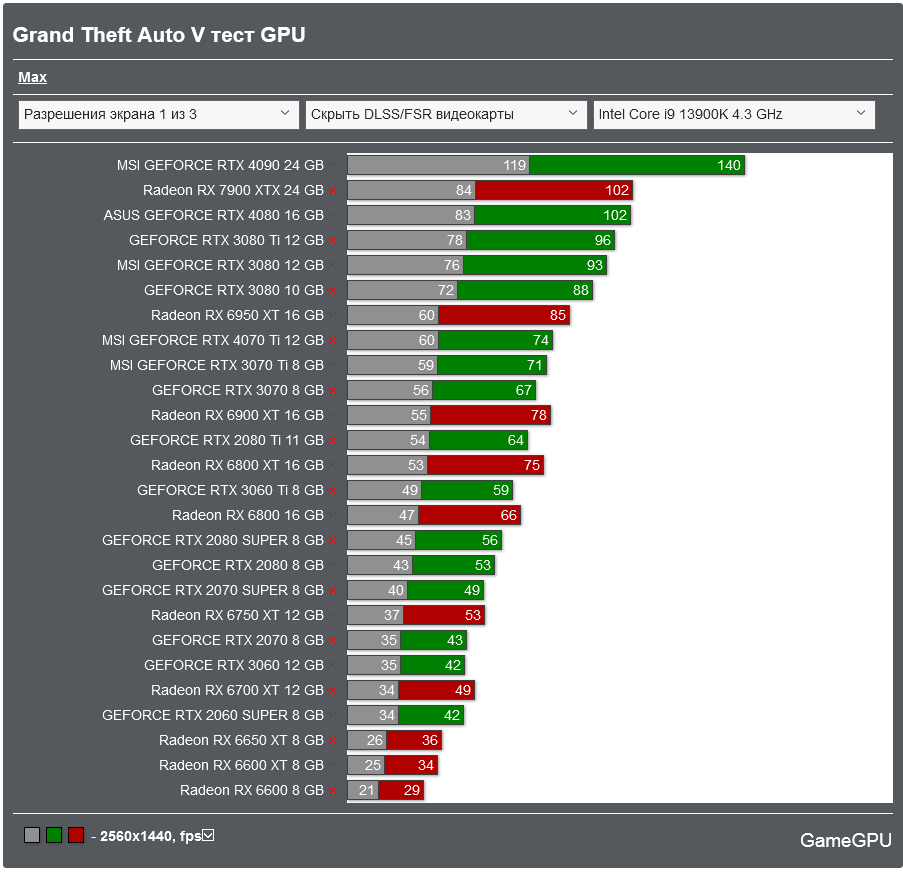Image resolution: width=903 pixels, height=872 pixels.
Task: Click the GEFORCE RTX 3060 12 GB label
Action: 234,665
